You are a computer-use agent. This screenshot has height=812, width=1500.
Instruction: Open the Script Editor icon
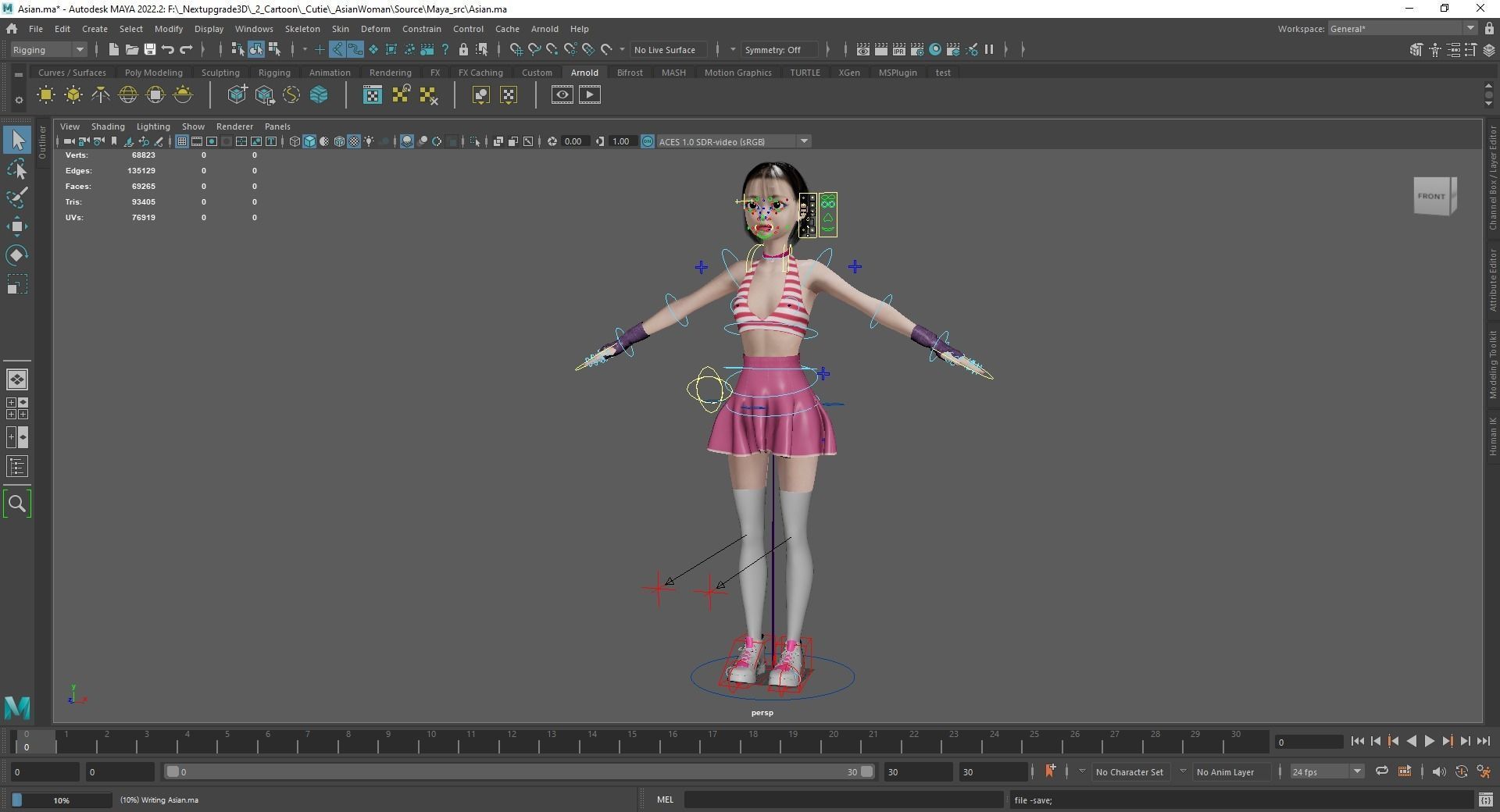pos(1486,800)
